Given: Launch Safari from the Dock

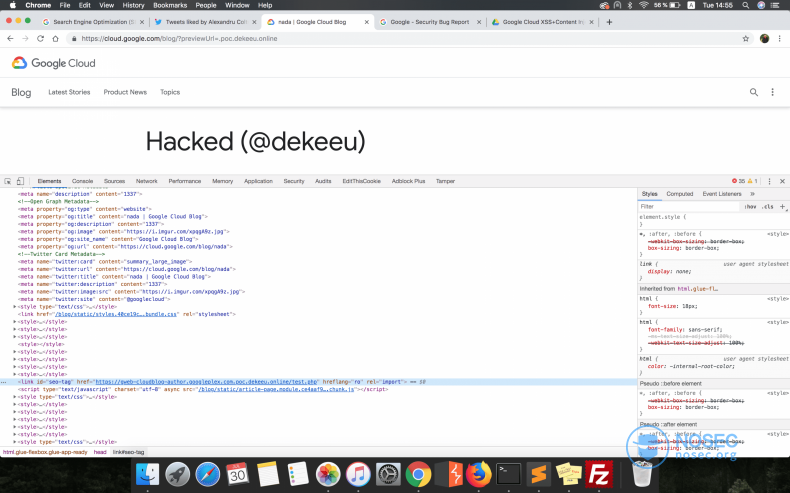Looking at the screenshot, I should pos(208,474).
